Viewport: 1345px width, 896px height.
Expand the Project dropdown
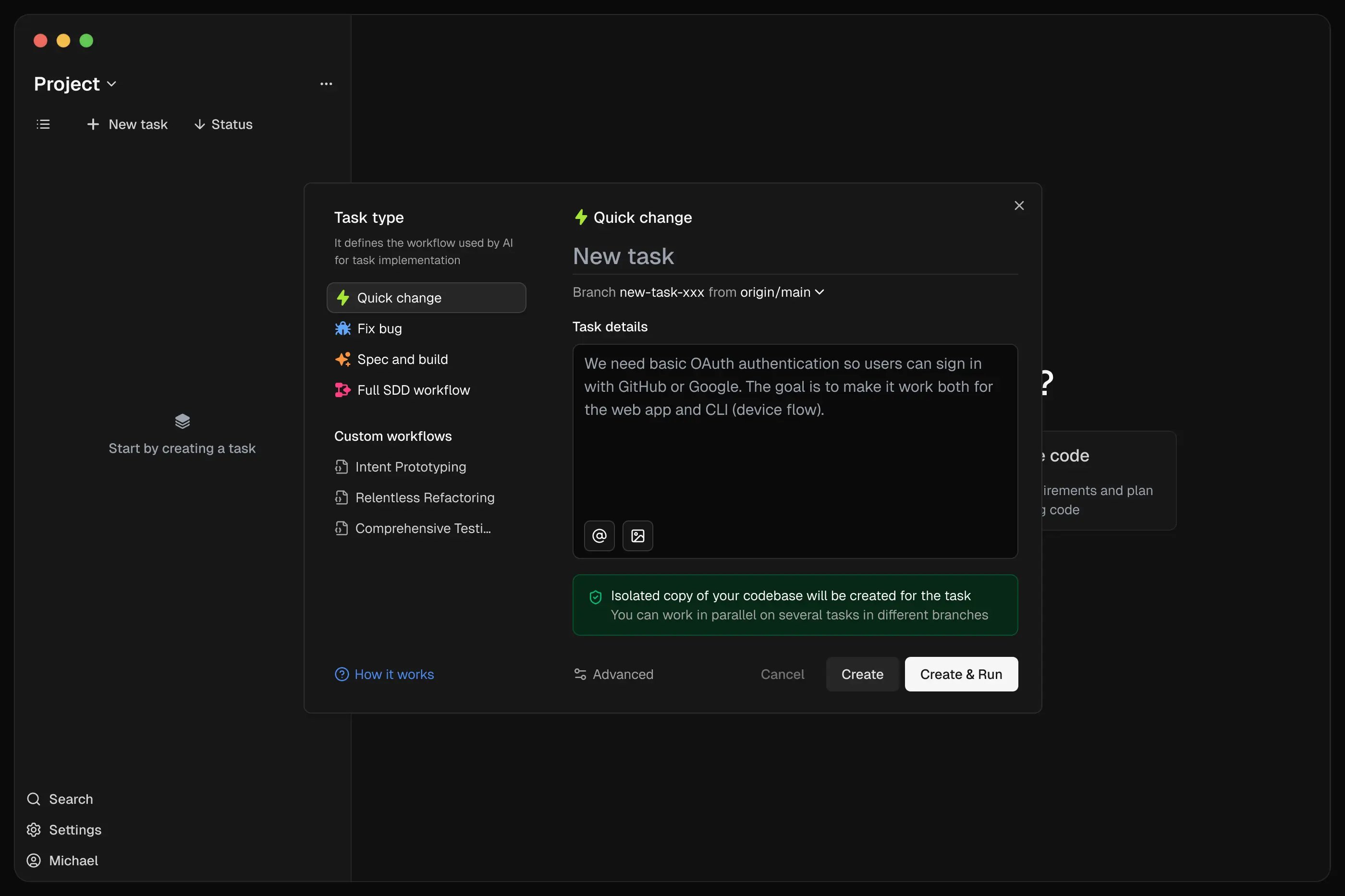click(75, 84)
